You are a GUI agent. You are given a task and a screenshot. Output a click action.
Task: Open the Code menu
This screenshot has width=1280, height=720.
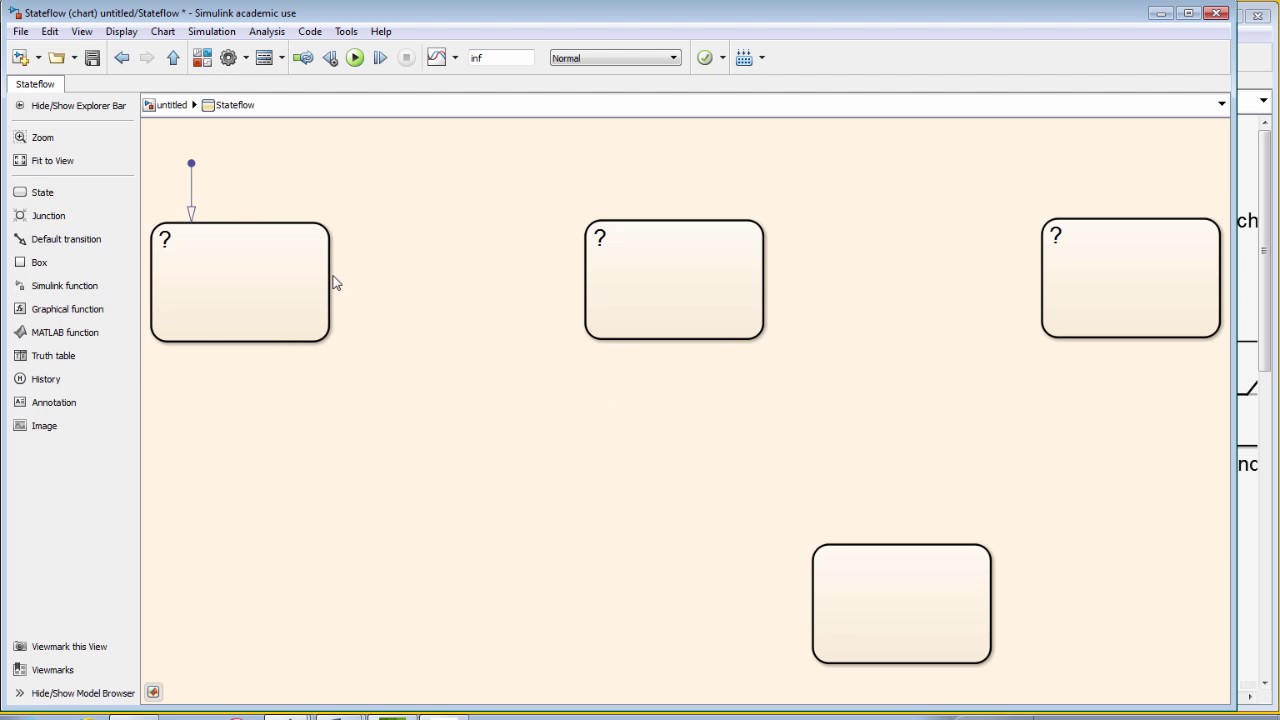[310, 31]
